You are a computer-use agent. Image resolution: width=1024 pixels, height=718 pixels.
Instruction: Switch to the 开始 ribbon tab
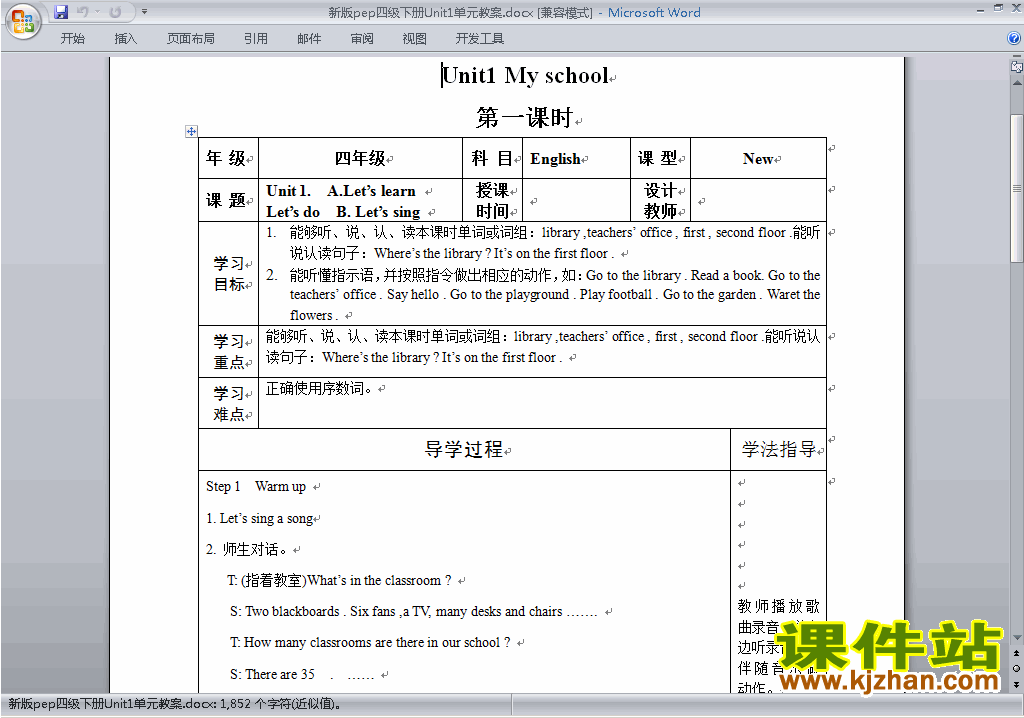pyautogui.click(x=72, y=39)
